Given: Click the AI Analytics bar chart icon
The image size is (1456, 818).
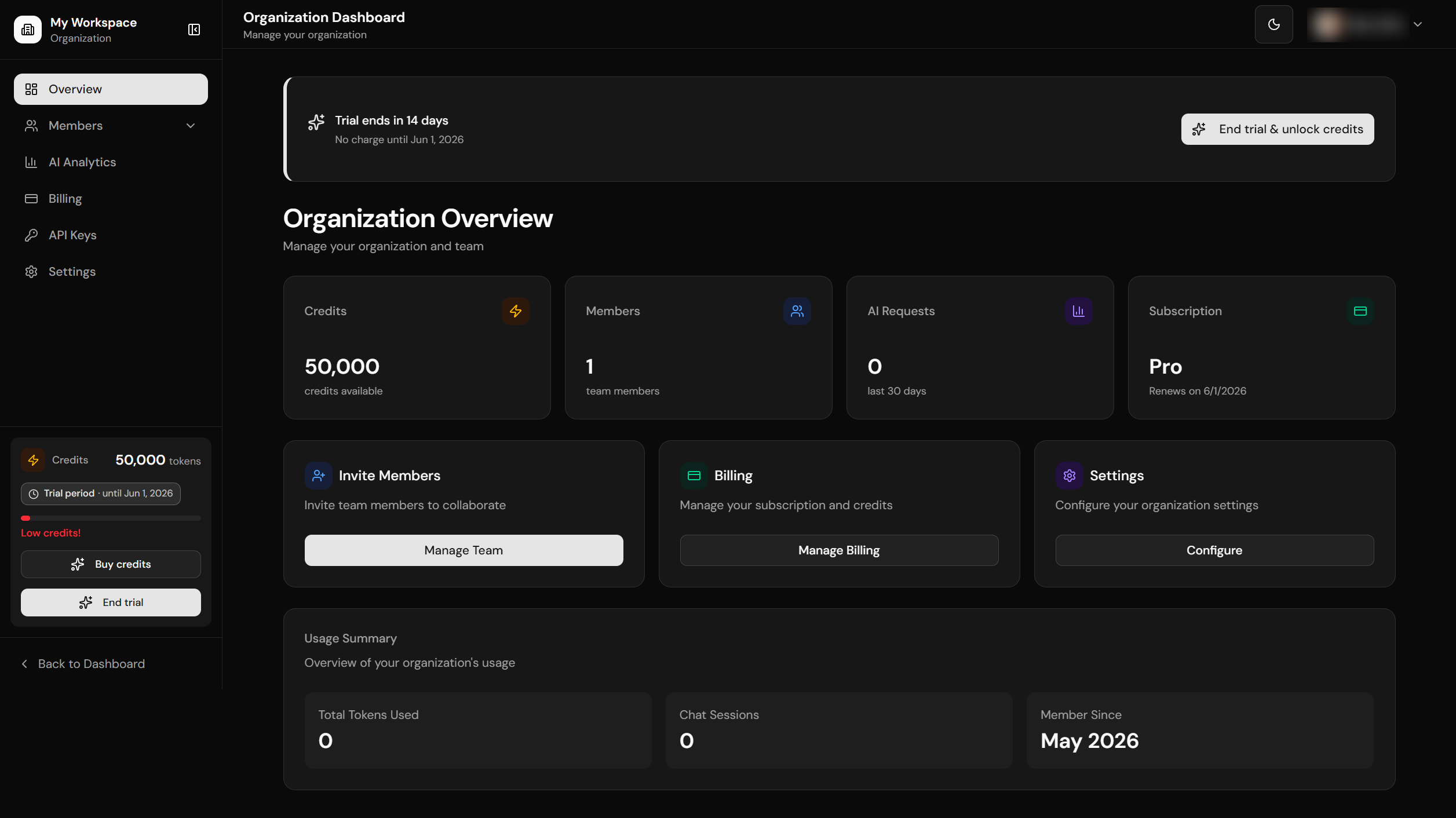Looking at the screenshot, I should 31,162.
